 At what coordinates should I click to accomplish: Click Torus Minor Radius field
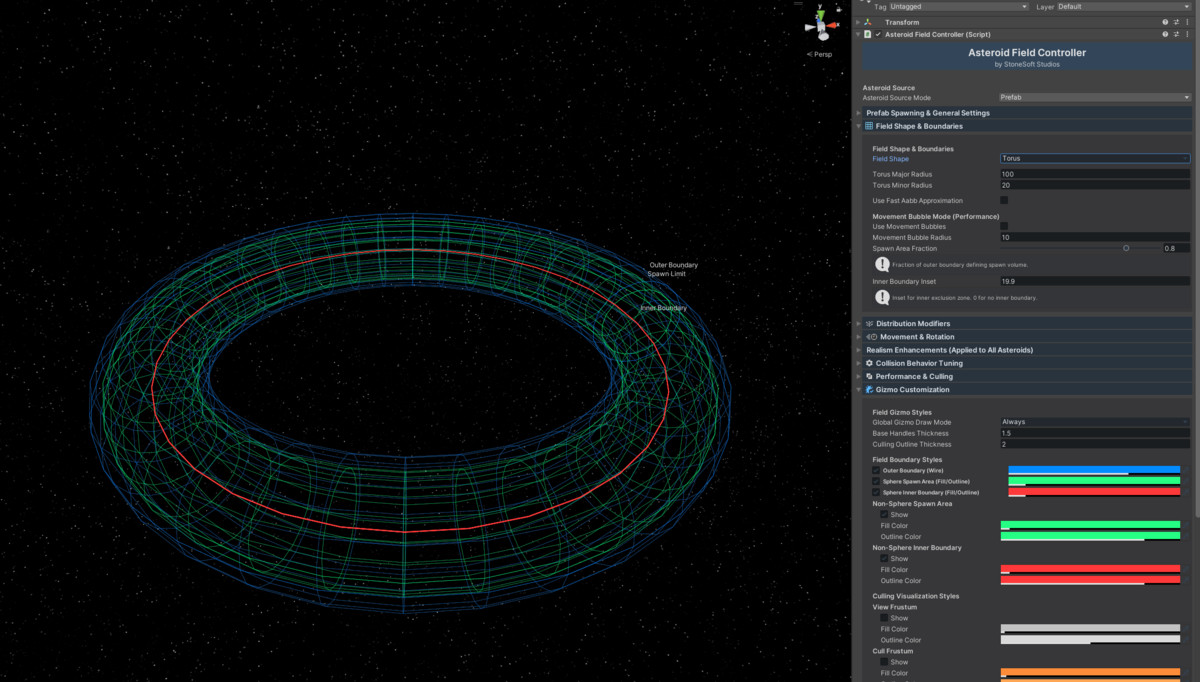pyautogui.click(x=1095, y=185)
